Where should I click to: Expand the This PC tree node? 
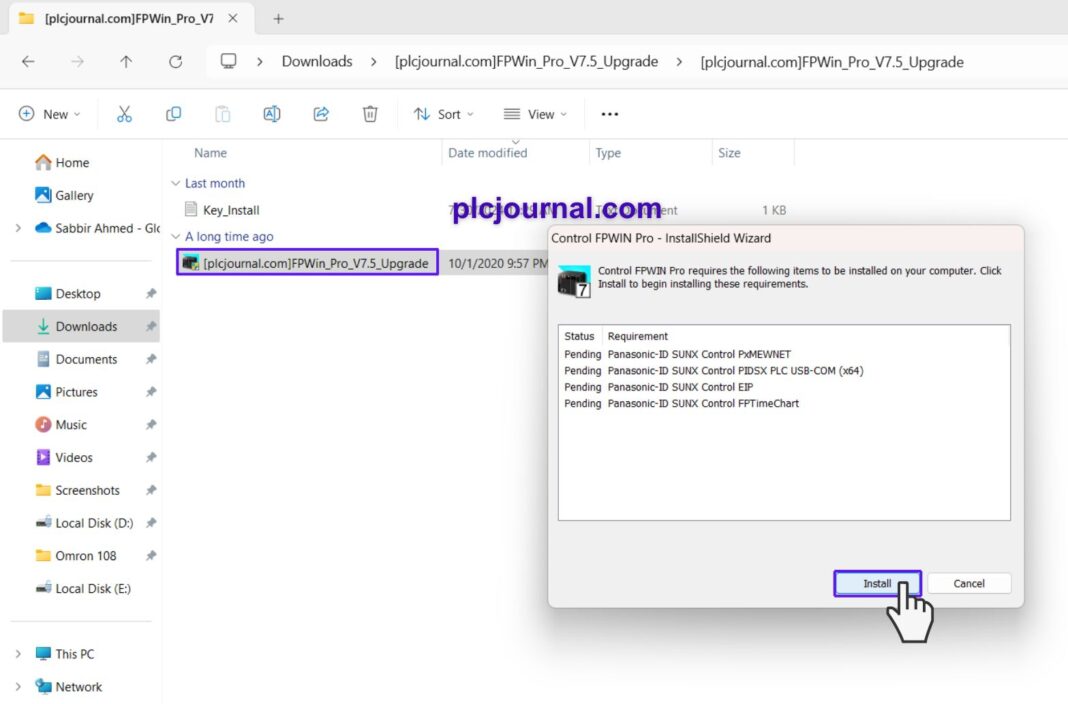[18, 654]
